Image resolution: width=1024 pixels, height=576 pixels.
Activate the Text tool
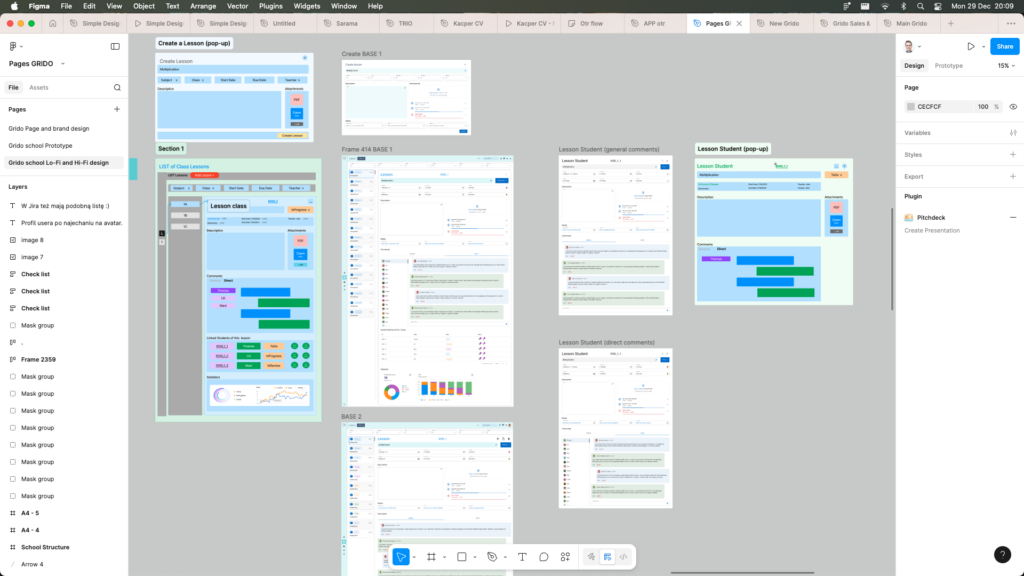[522, 557]
